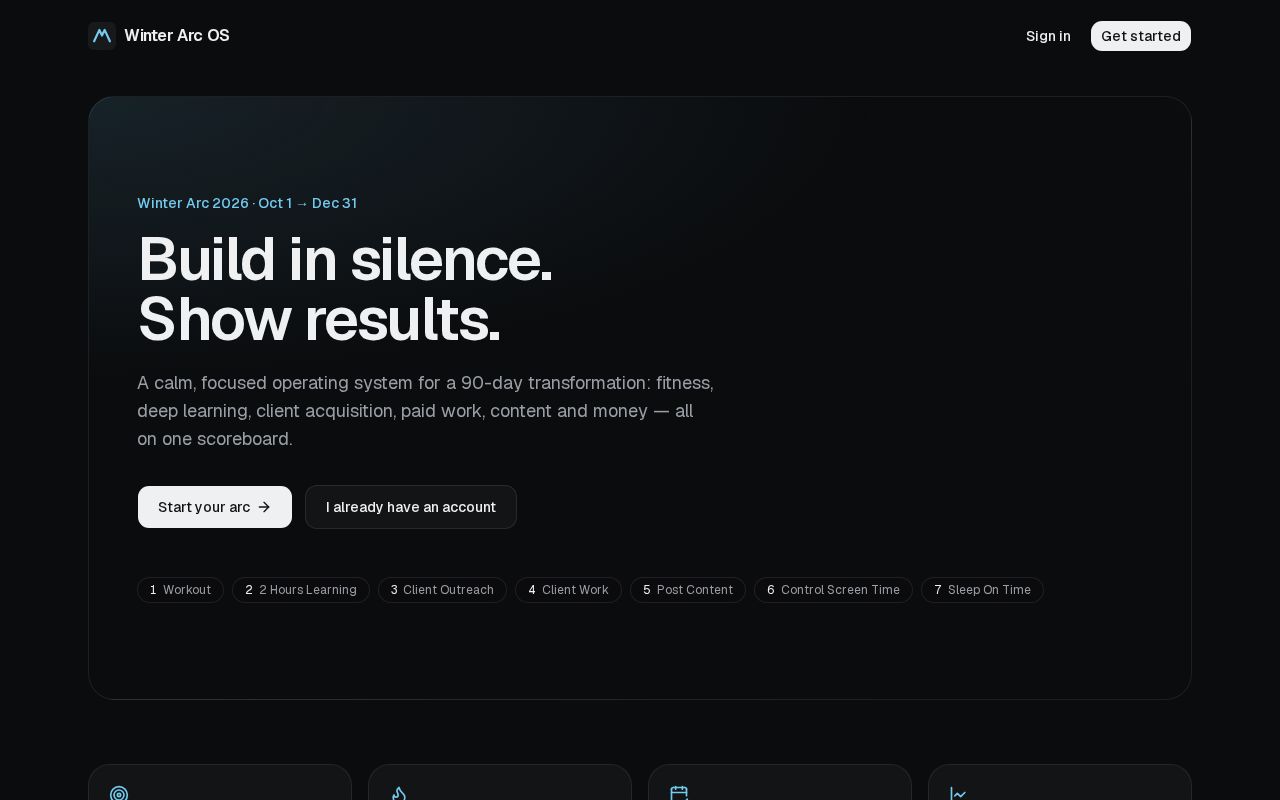This screenshot has width=1280, height=800.
Task: Select the Workout habit chip
Action: (x=180, y=590)
